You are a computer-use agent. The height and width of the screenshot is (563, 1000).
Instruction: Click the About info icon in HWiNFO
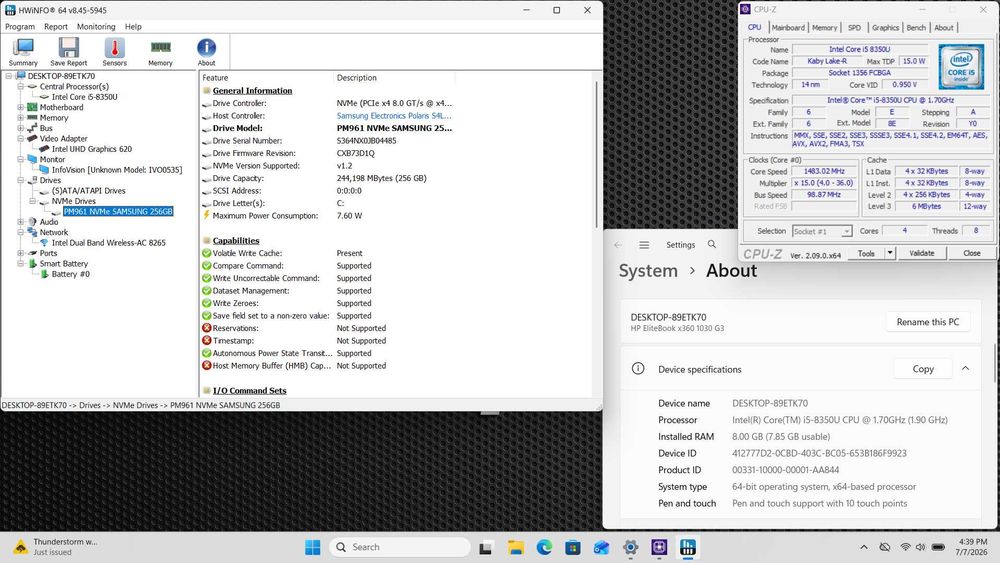[207, 52]
